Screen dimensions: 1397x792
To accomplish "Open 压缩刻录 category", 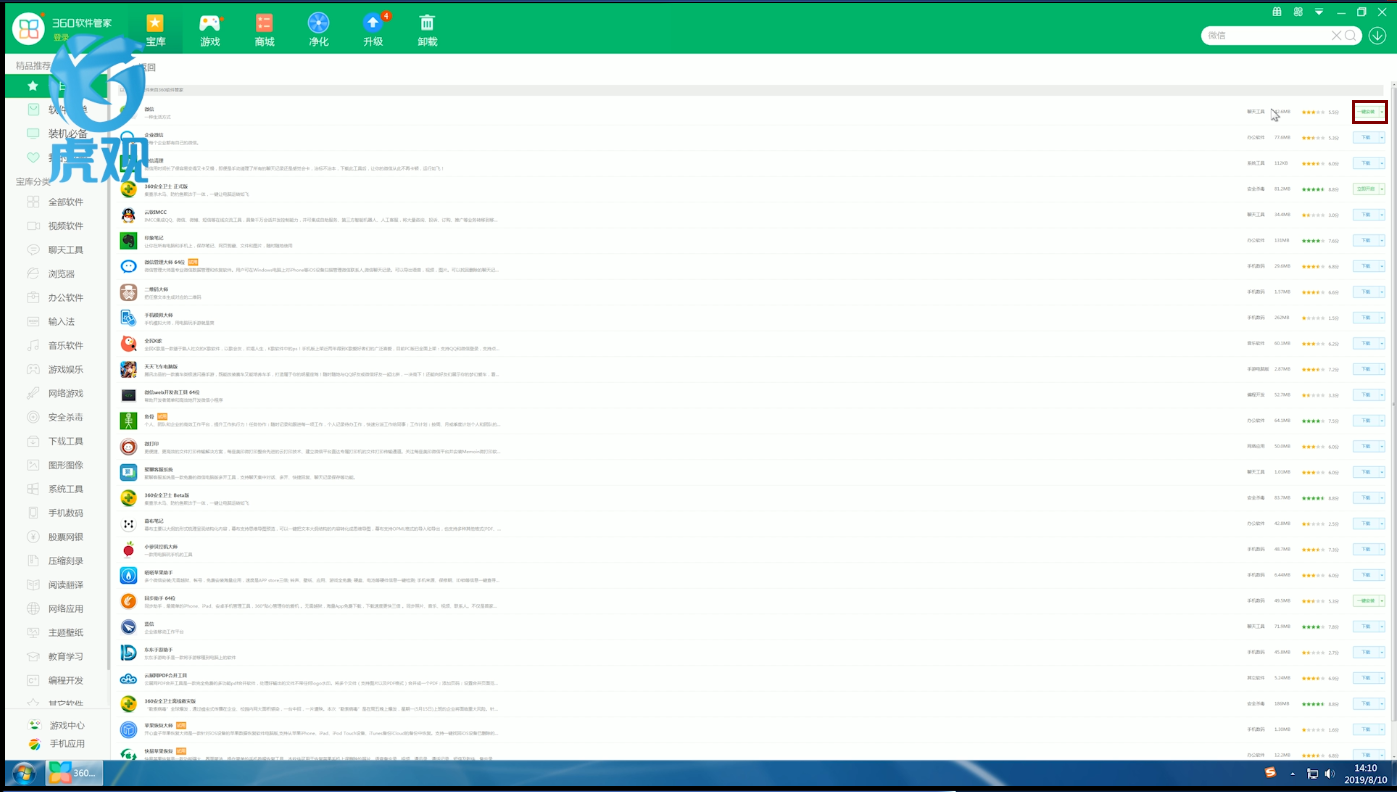I will tap(66, 561).
